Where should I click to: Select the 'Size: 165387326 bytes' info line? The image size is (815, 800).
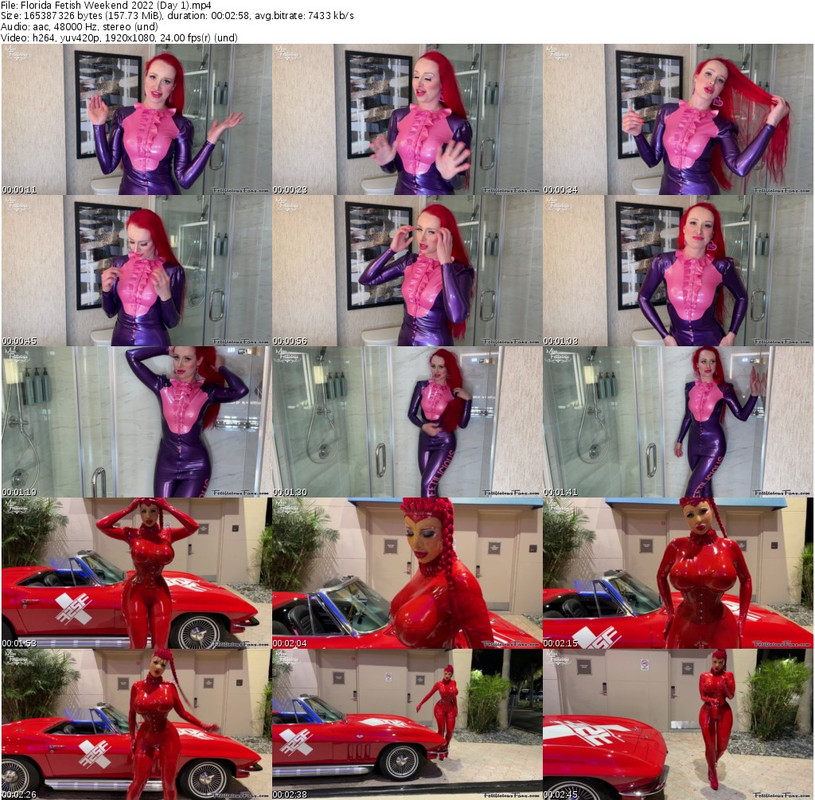(x=177, y=16)
